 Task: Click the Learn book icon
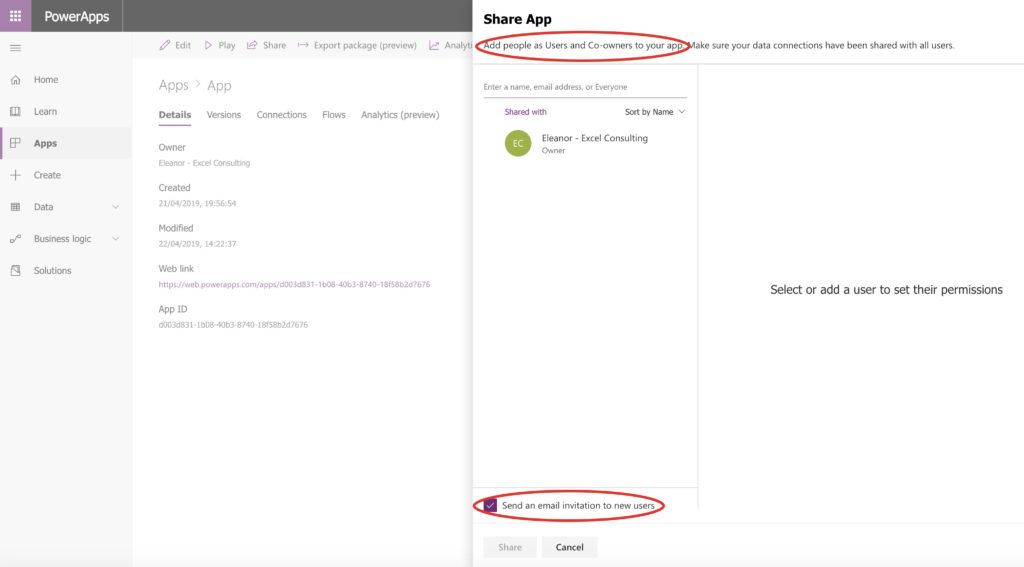(x=16, y=112)
